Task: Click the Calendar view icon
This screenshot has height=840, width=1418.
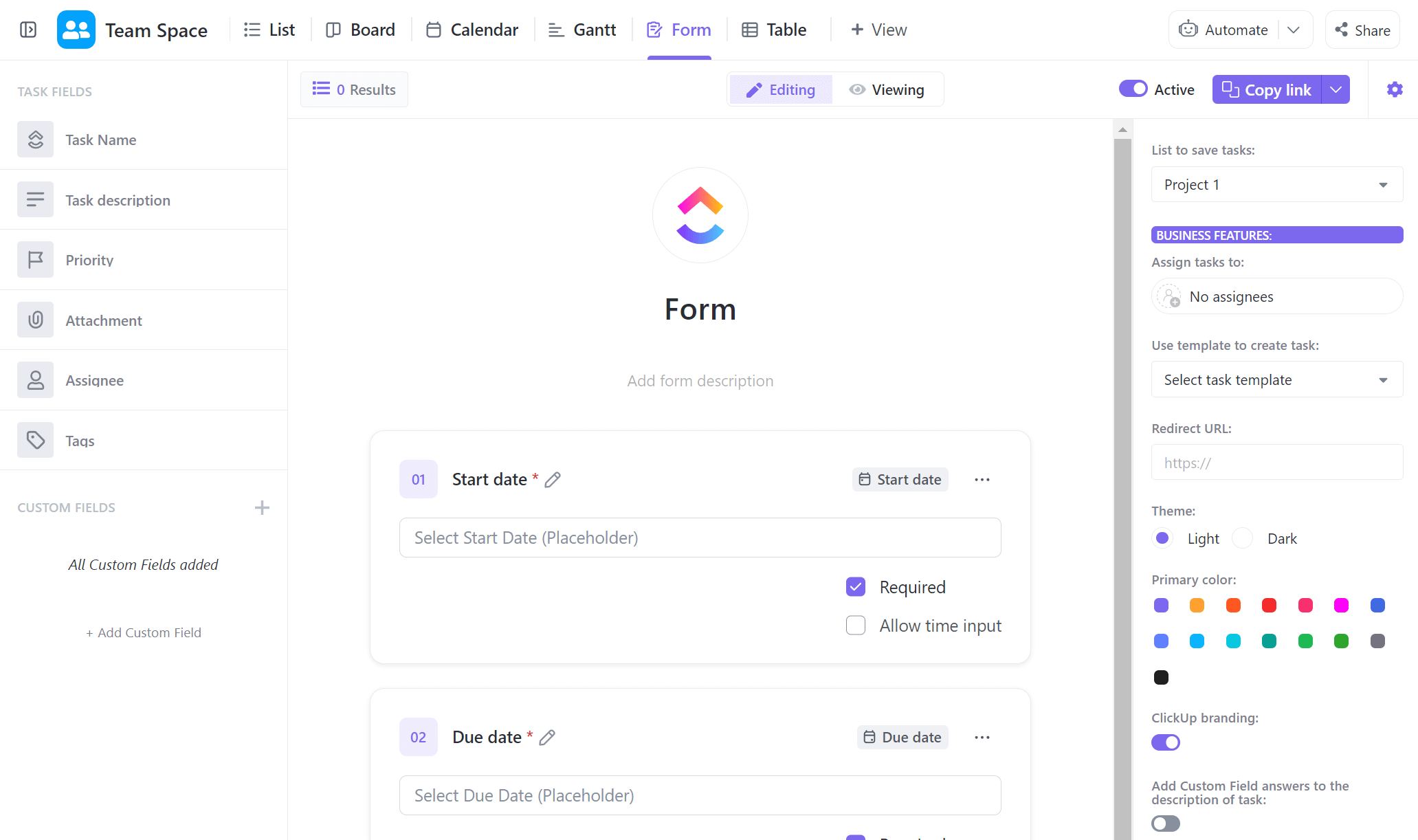Action: tap(432, 30)
